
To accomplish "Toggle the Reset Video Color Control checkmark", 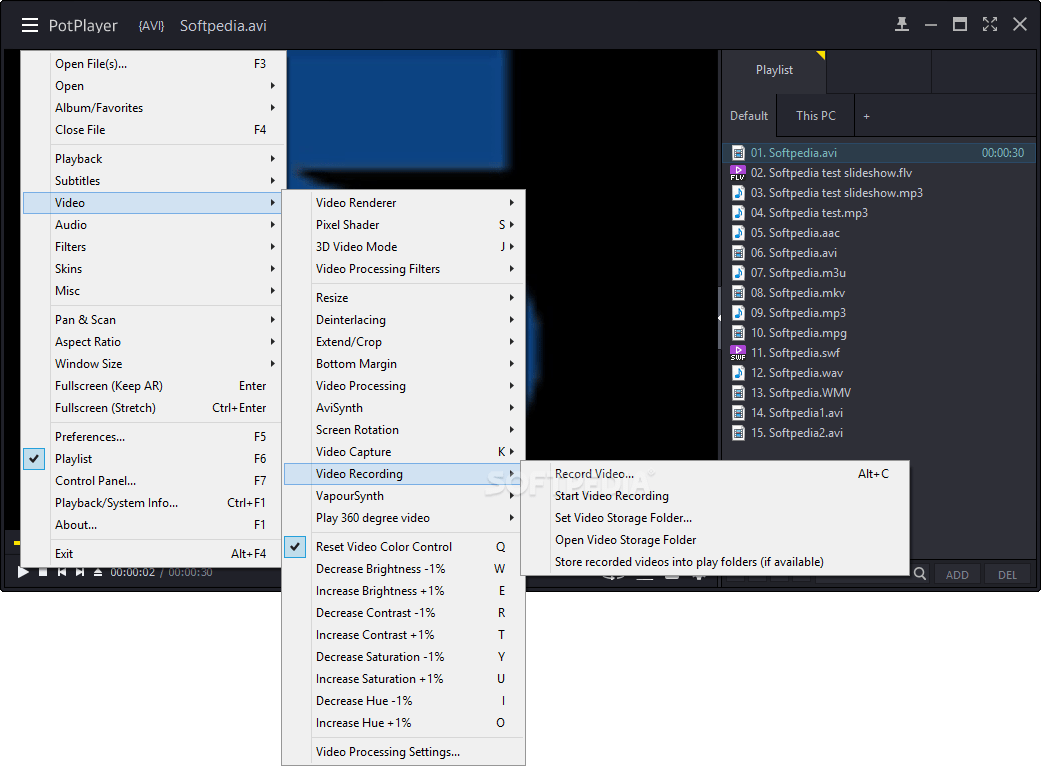I will click(x=295, y=546).
